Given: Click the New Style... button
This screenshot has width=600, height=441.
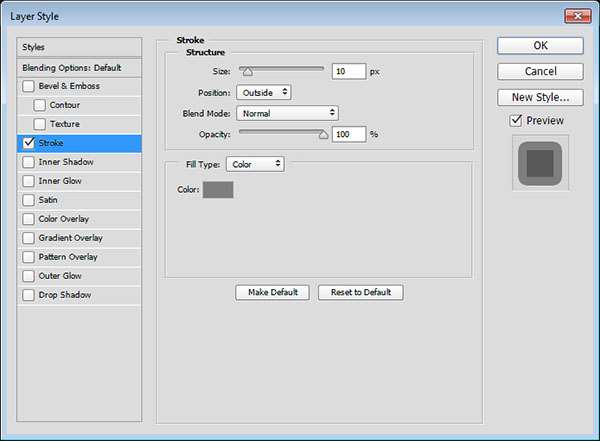Looking at the screenshot, I should (540, 97).
